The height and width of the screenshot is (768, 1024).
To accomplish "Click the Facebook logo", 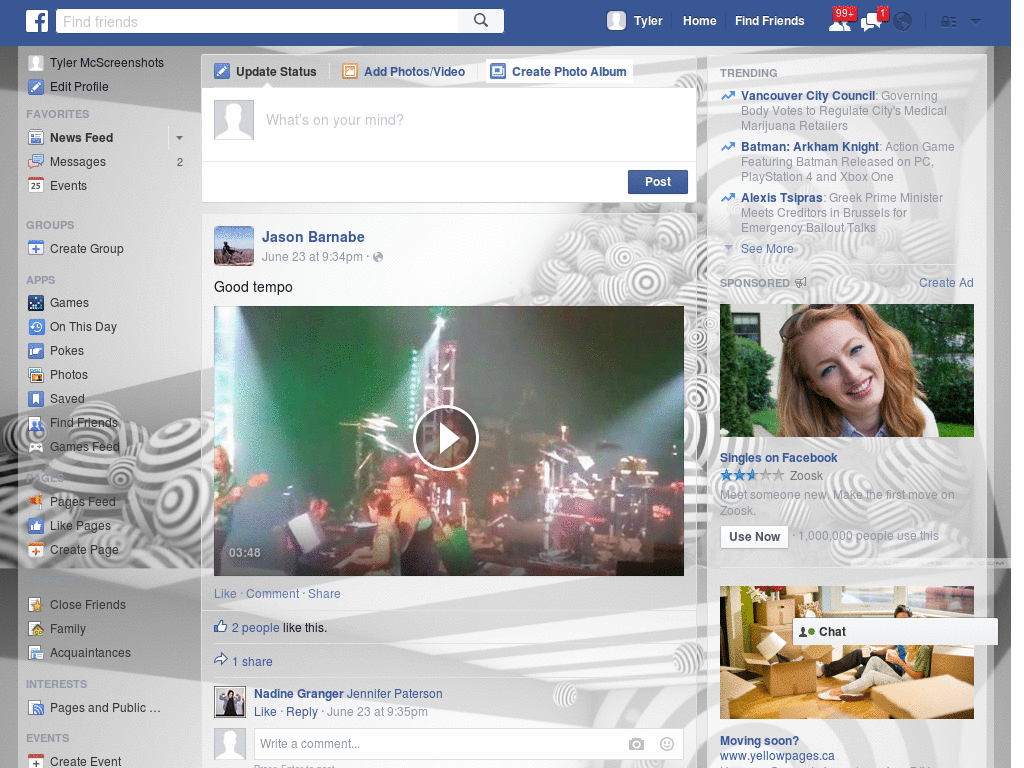I will [37, 20].
